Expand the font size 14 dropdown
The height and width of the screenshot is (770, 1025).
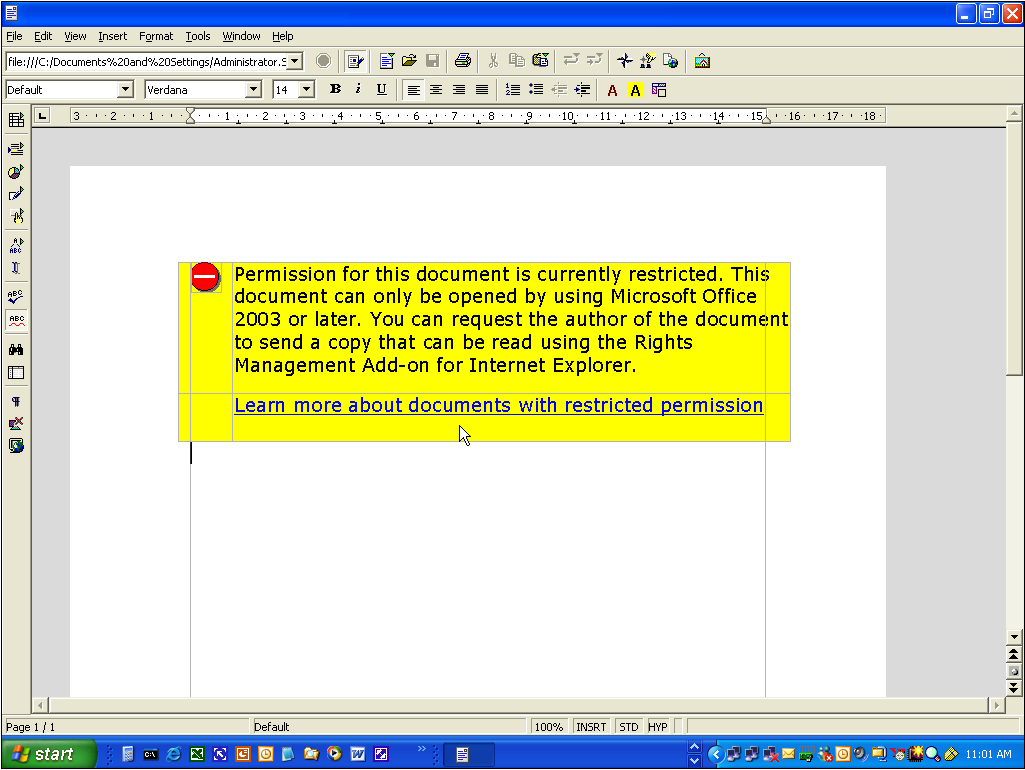coord(306,90)
